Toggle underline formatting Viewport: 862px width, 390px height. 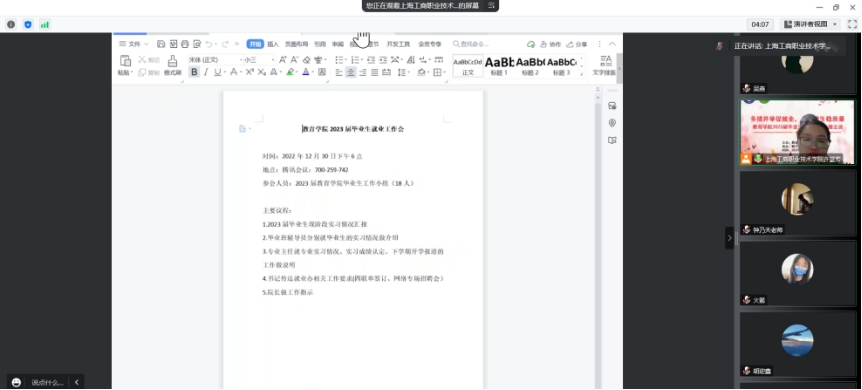point(218,72)
